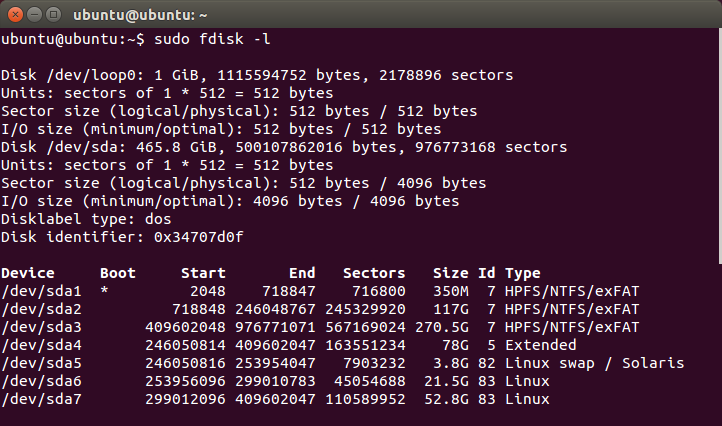Click the terminal scrollbar on the right edge
This screenshot has width=722, height=426.
[720, 146]
